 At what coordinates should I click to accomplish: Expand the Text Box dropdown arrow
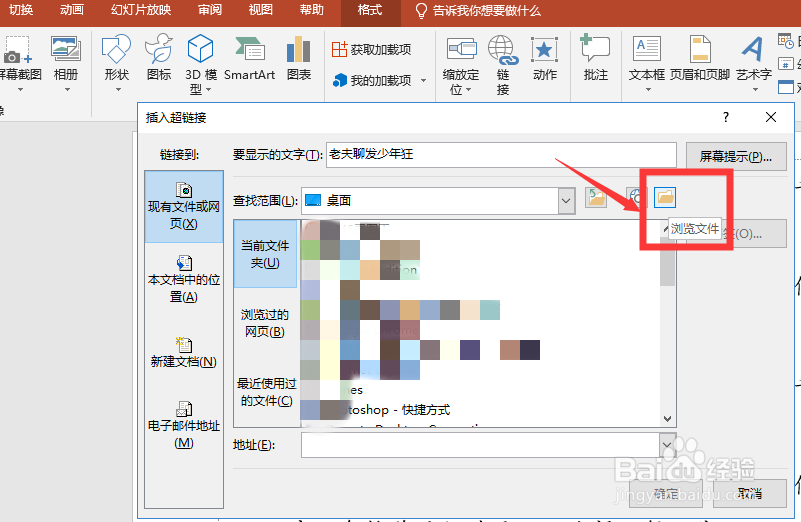pos(648,90)
